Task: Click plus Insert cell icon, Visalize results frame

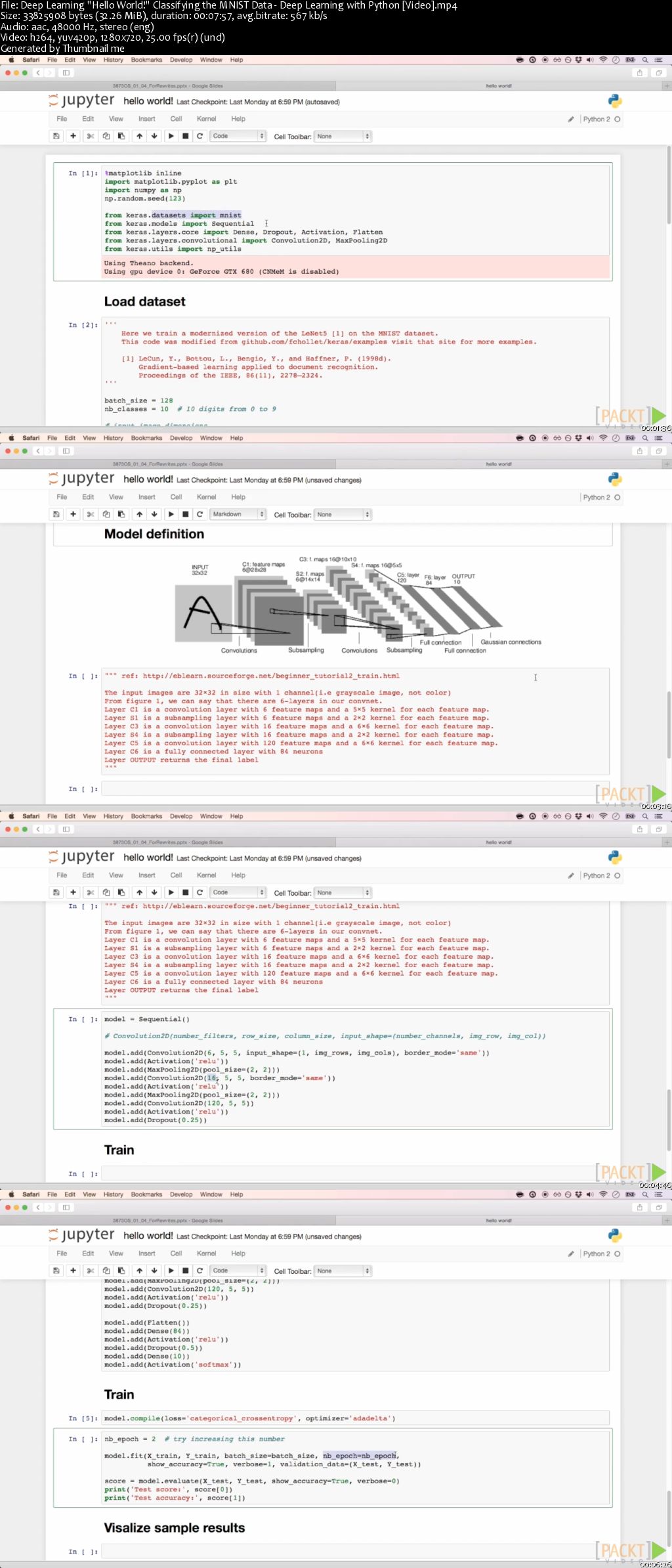Action: coord(73,1271)
